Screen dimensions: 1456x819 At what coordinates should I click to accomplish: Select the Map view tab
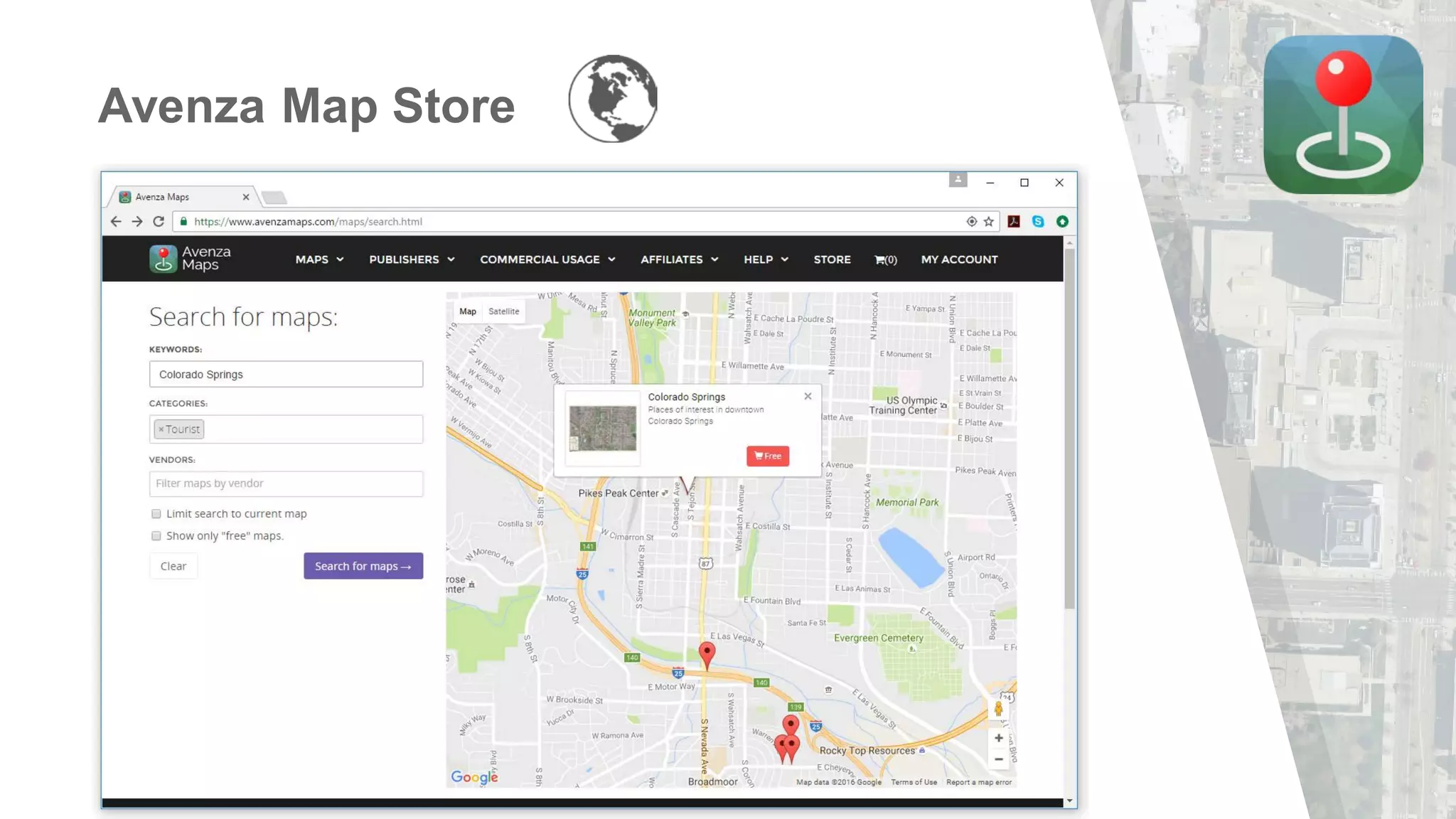pyautogui.click(x=468, y=311)
